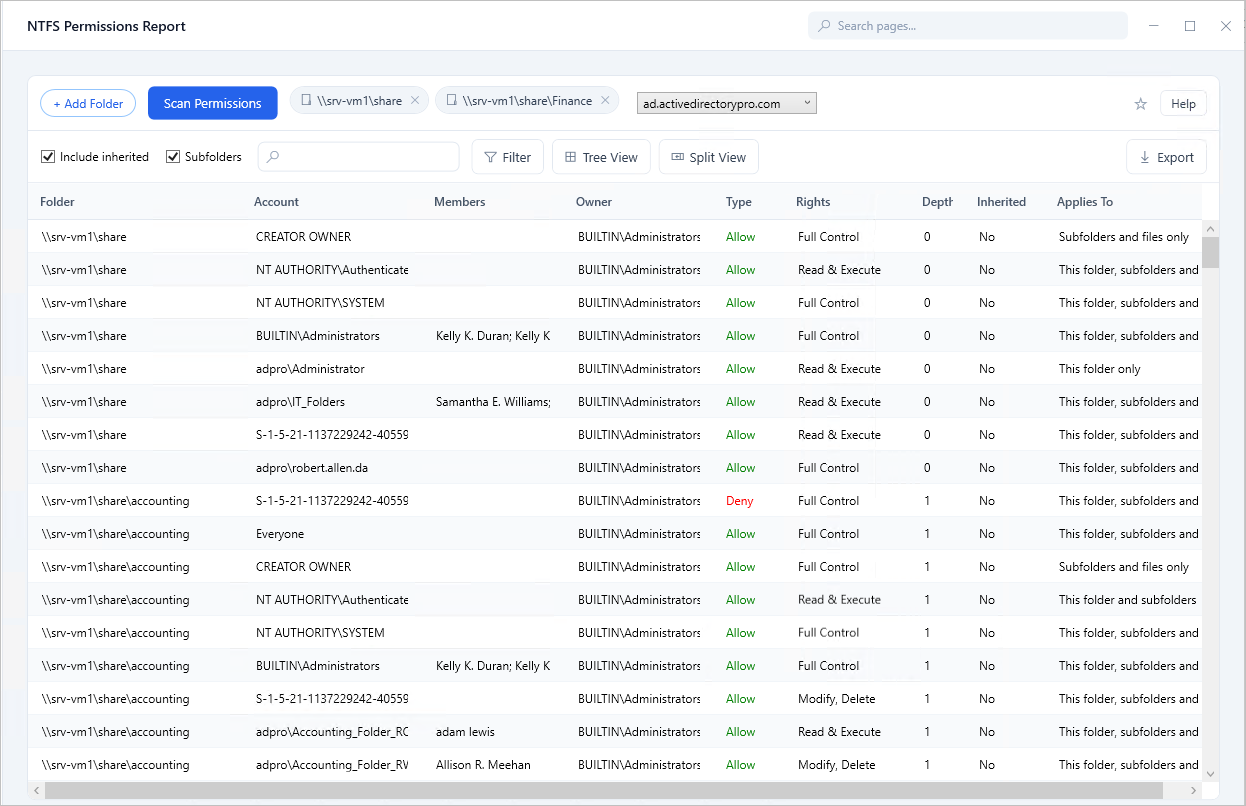Click the This folder and subfolders cell
Image resolution: width=1246 pixels, height=806 pixels.
coord(1128,600)
